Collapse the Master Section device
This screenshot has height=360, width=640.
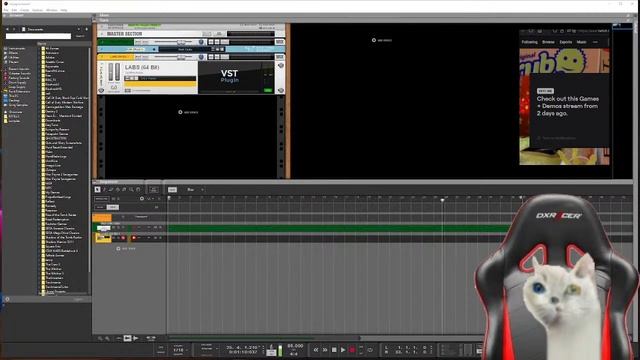(x=102, y=34)
